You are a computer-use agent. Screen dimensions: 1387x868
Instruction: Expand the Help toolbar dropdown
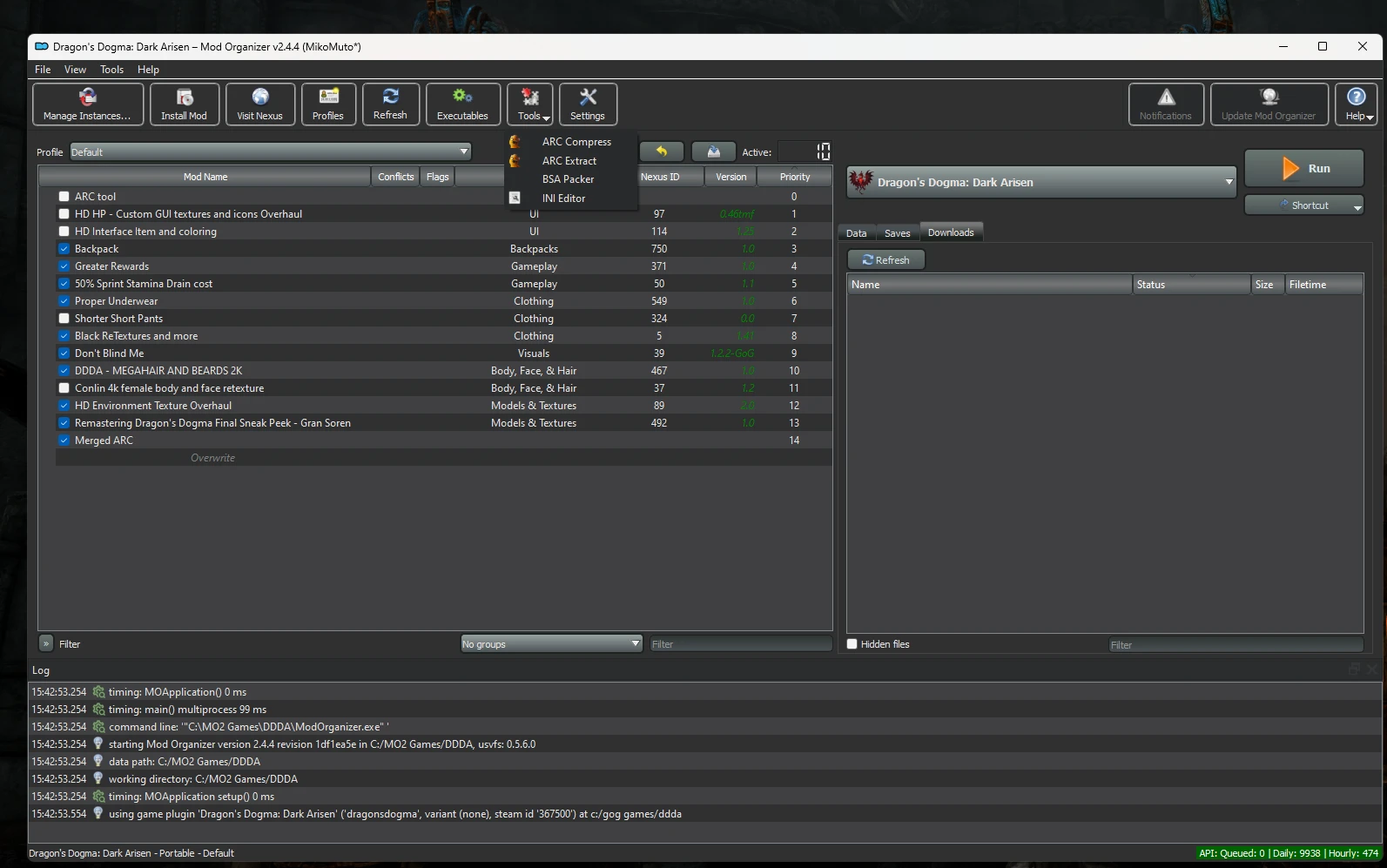click(1370, 118)
